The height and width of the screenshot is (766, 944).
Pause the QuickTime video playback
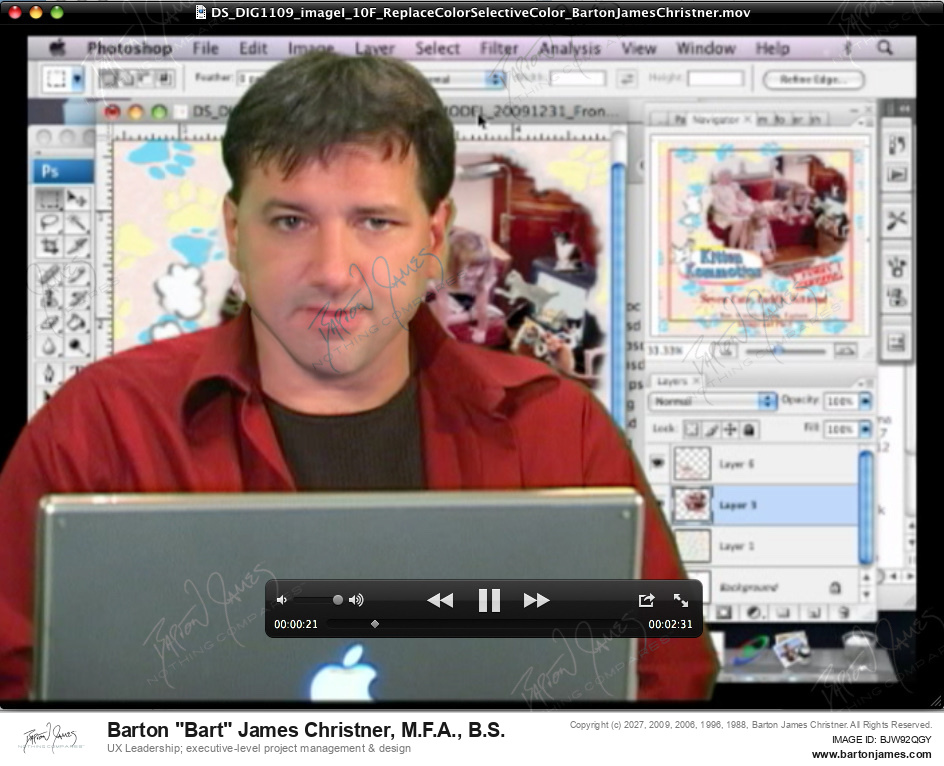pyautogui.click(x=489, y=600)
